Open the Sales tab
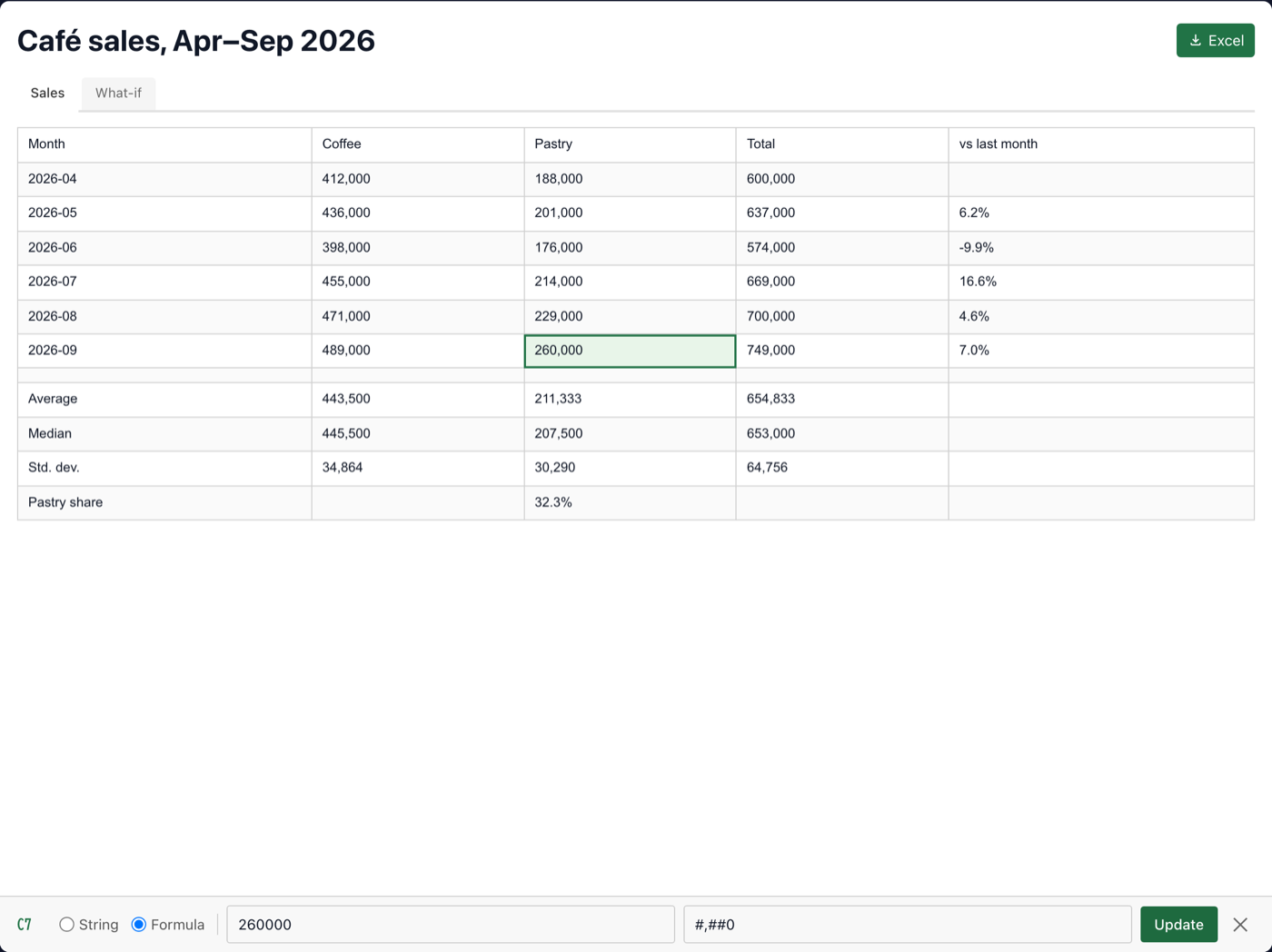The height and width of the screenshot is (952, 1272). [x=47, y=93]
